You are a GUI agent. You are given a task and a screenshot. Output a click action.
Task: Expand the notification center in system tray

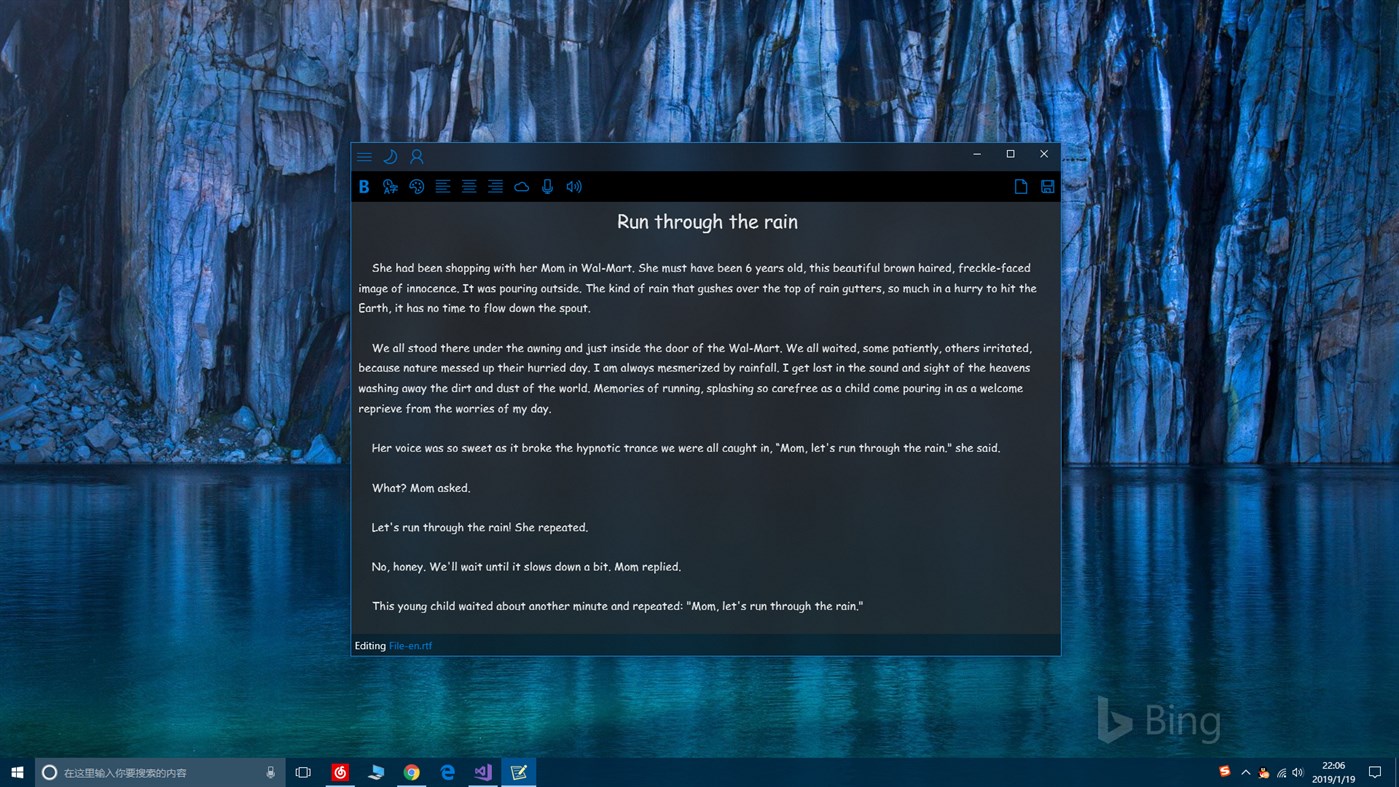coord(1376,772)
